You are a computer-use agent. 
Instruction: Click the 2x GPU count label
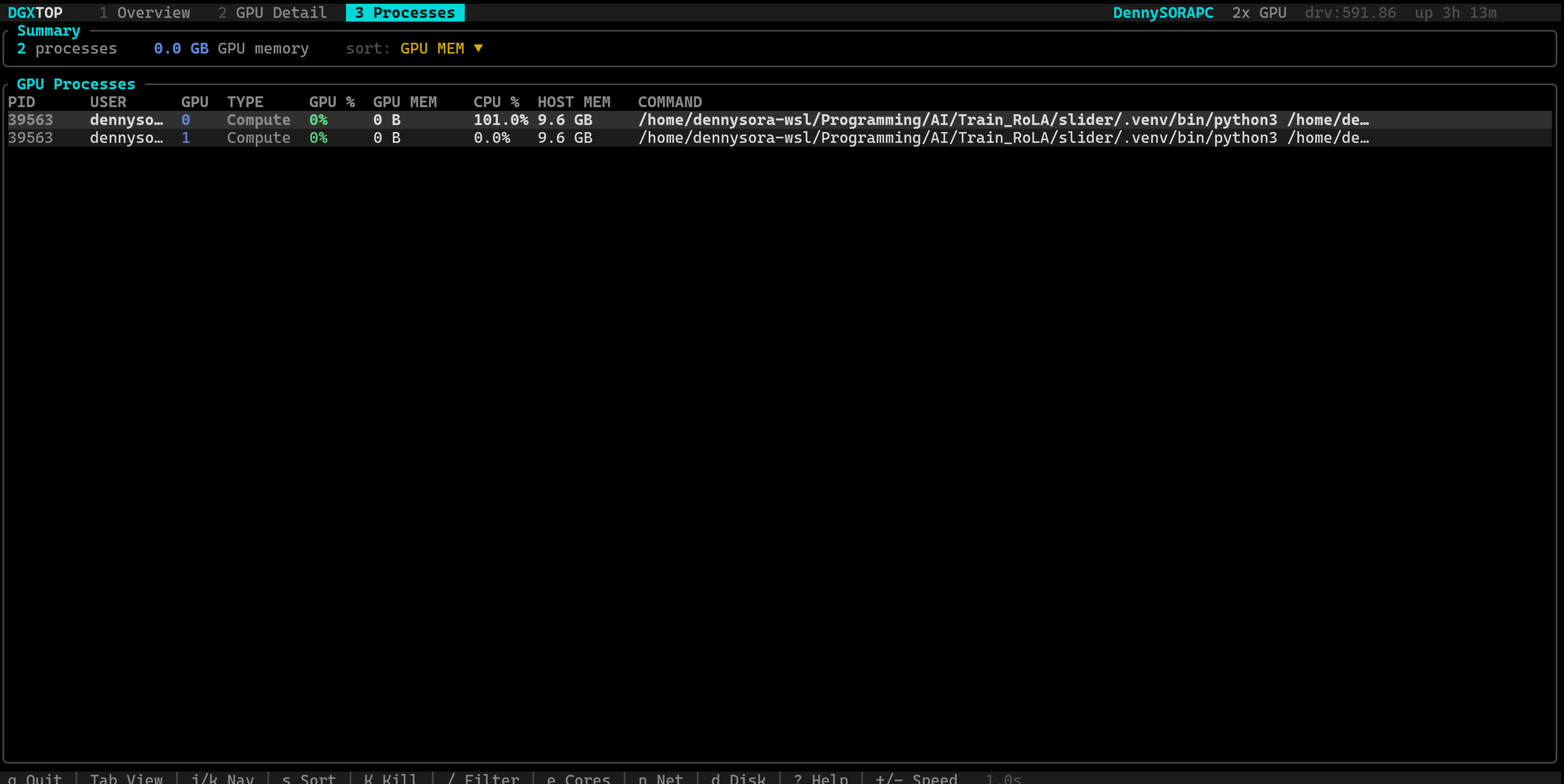point(1259,13)
